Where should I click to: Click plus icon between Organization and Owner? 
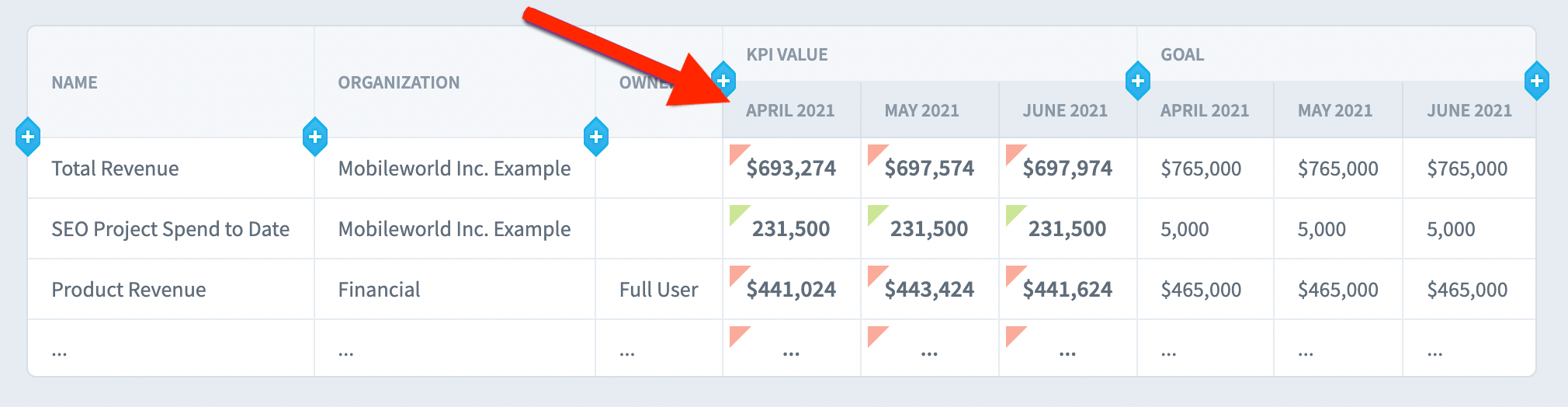point(595,137)
